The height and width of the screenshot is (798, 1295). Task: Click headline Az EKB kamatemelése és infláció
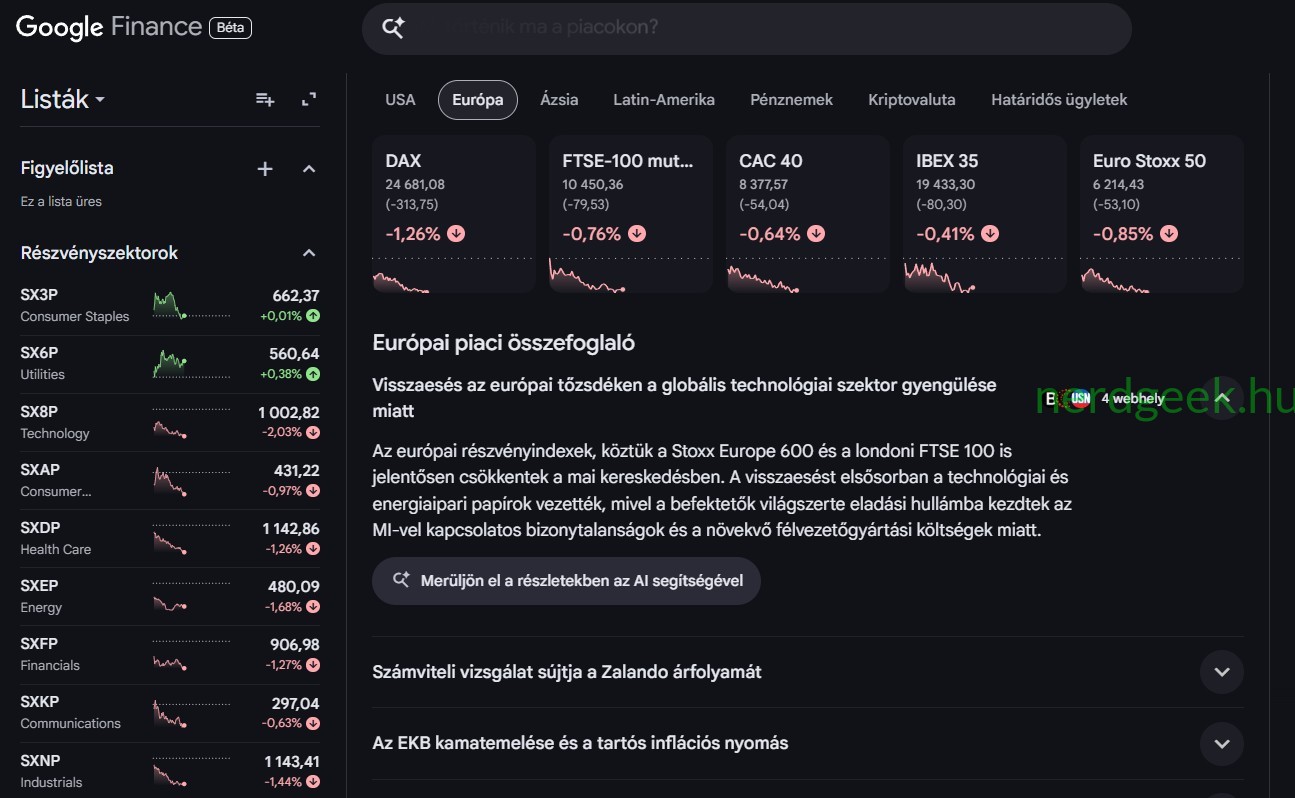tap(580, 743)
